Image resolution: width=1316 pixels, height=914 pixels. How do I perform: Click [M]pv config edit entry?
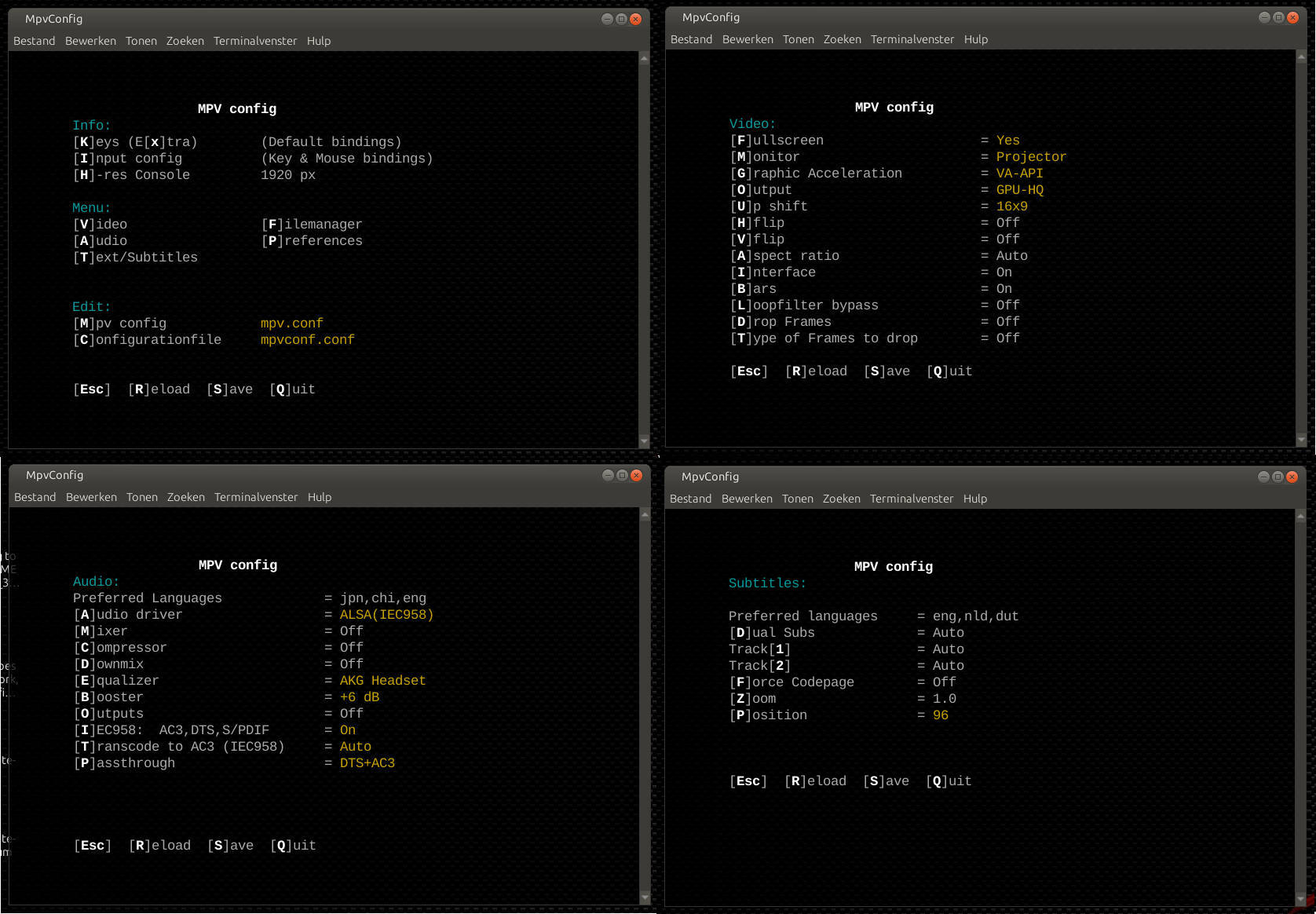[x=119, y=324]
